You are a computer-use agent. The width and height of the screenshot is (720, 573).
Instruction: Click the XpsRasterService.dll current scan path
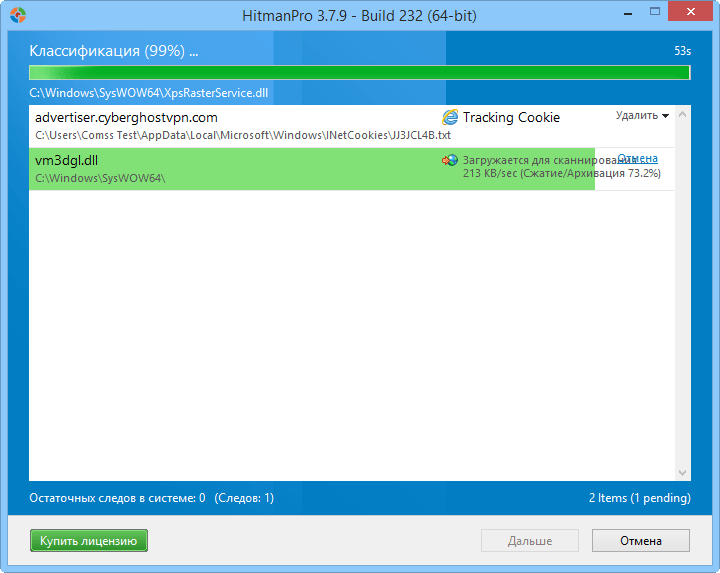pyautogui.click(x=148, y=93)
